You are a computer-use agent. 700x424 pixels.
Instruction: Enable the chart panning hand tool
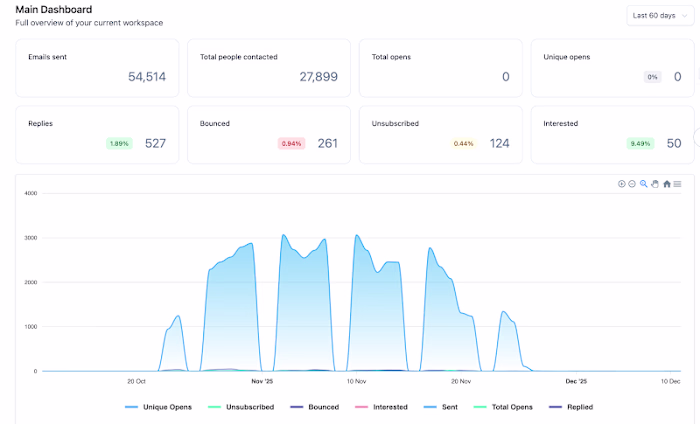pyautogui.click(x=655, y=184)
